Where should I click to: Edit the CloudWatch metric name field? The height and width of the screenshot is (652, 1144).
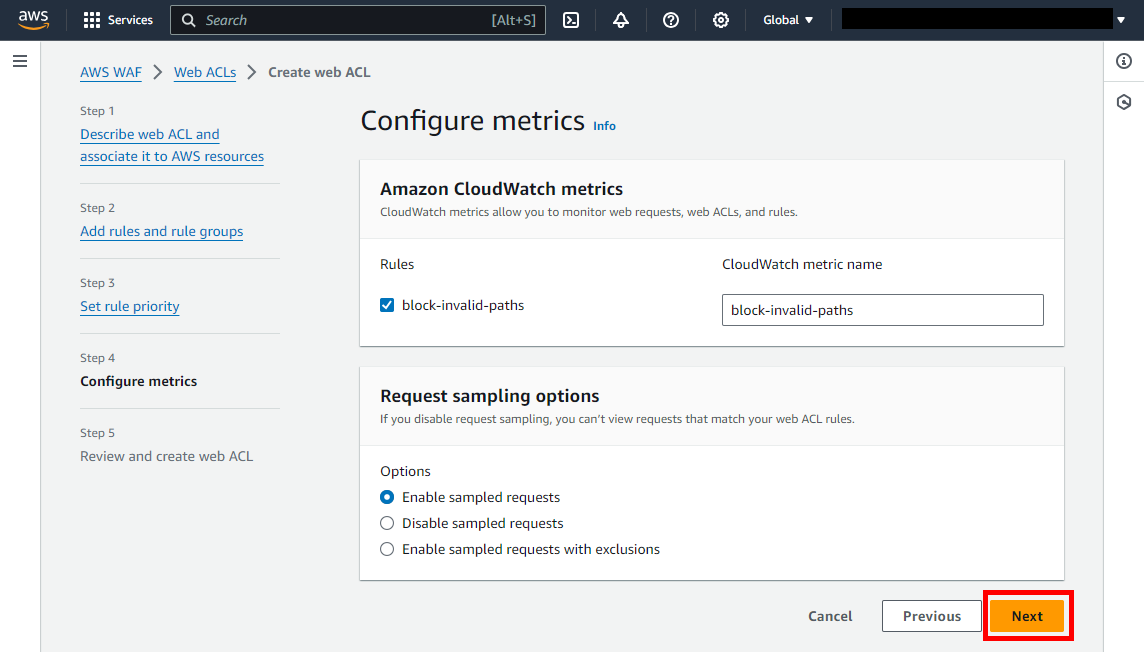click(x=882, y=310)
